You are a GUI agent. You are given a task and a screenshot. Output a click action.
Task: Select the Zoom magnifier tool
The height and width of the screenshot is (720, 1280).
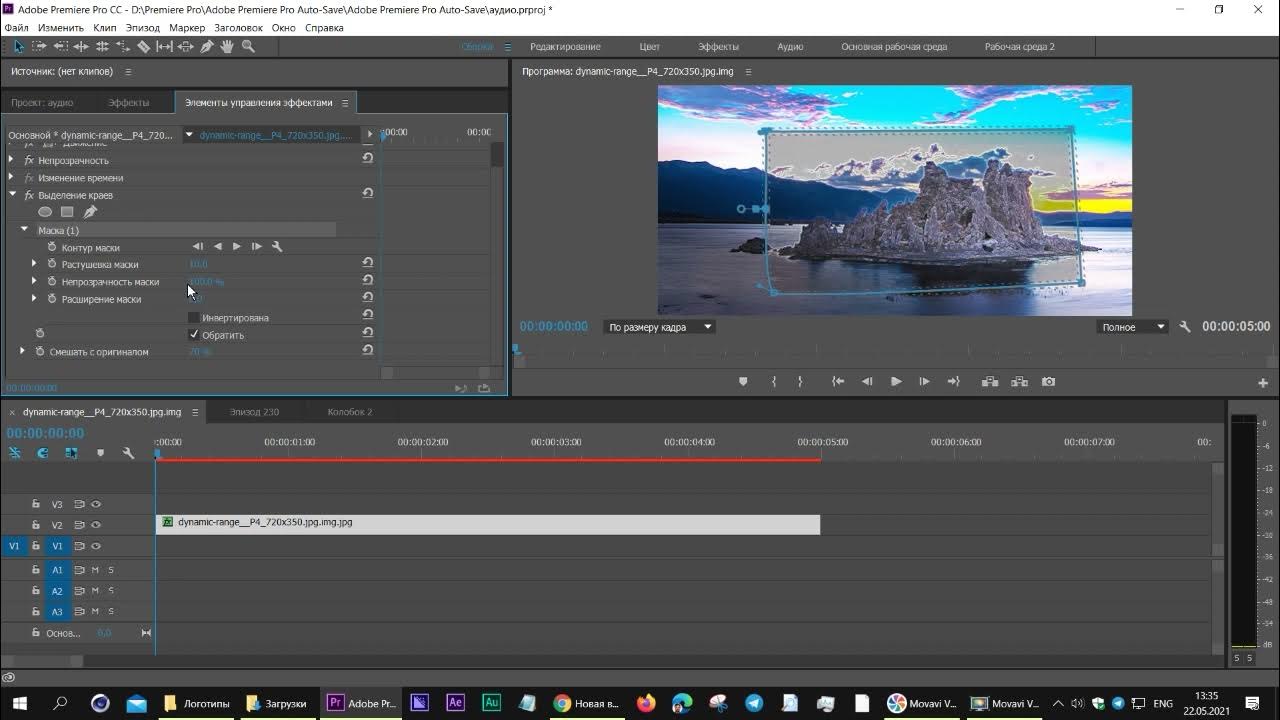[x=248, y=47]
